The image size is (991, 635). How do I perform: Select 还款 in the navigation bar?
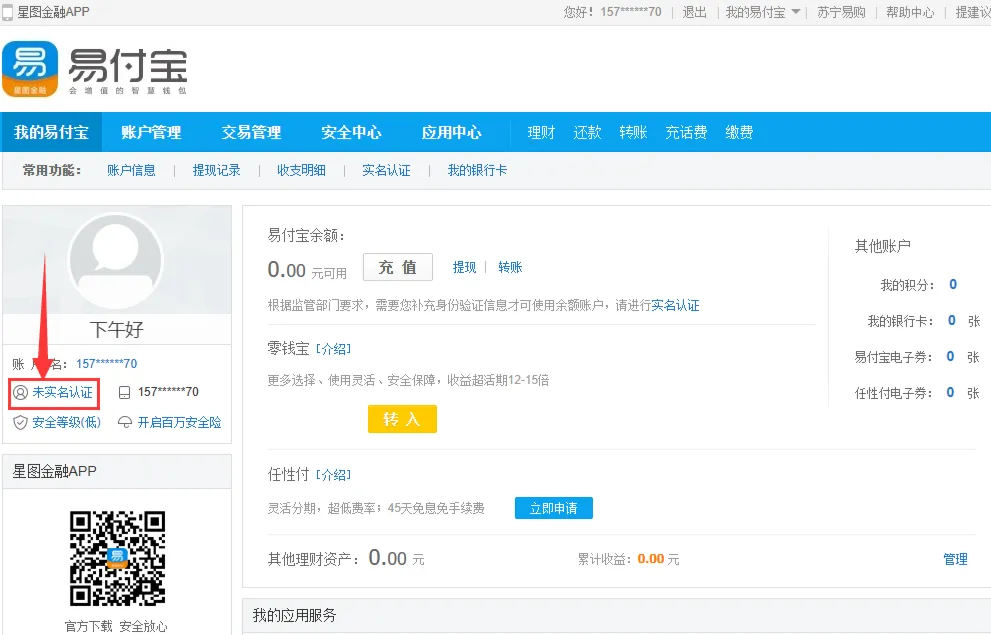point(587,132)
